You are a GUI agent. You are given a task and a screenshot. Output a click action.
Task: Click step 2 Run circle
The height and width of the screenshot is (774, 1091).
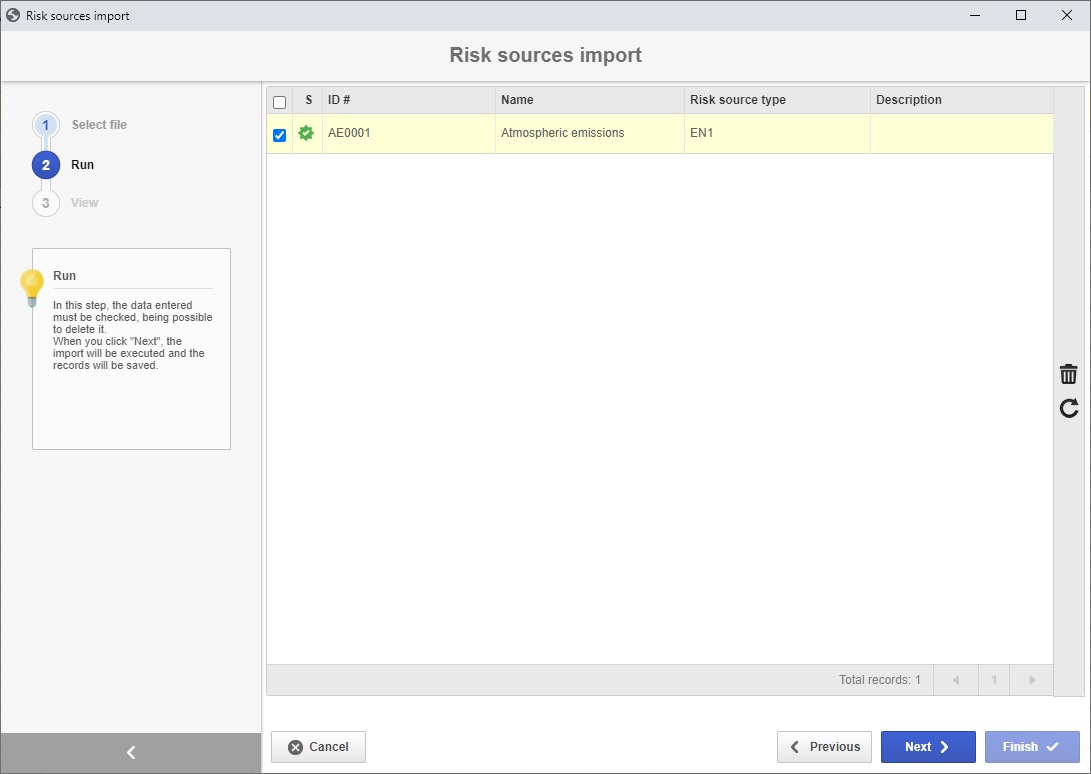(x=46, y=165)
